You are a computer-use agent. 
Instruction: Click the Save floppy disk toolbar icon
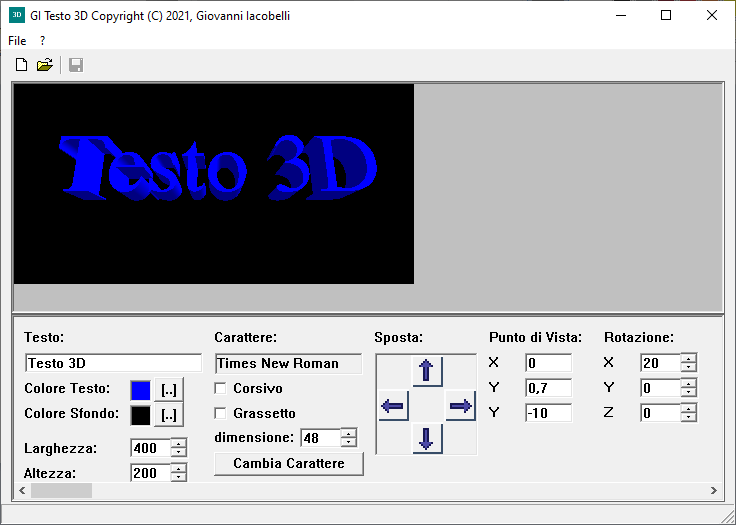76,65
